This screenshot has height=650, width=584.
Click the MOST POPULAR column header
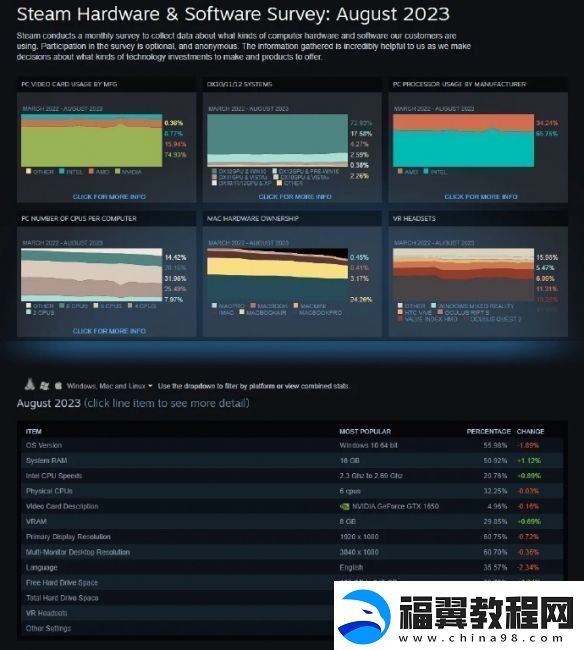click(x=365, y=432)
